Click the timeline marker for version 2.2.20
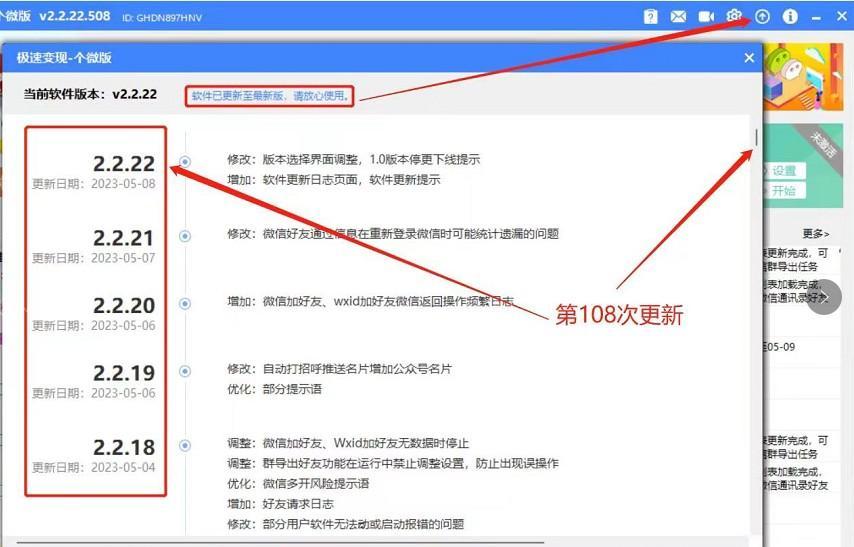The width and height of the screenshot is (854, 547). (x=185, y=303)
